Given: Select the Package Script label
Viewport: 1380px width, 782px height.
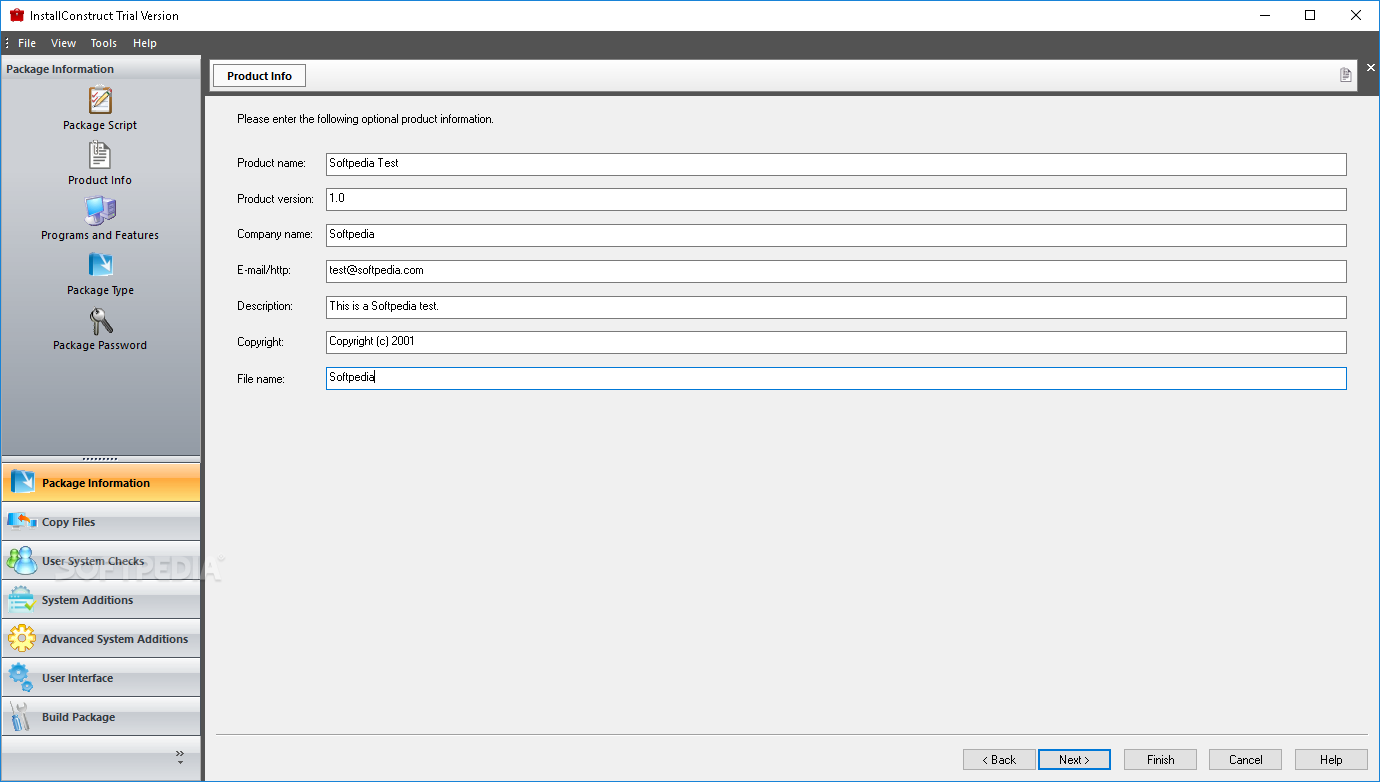Looking at the screenshot, I should (100, 125).
